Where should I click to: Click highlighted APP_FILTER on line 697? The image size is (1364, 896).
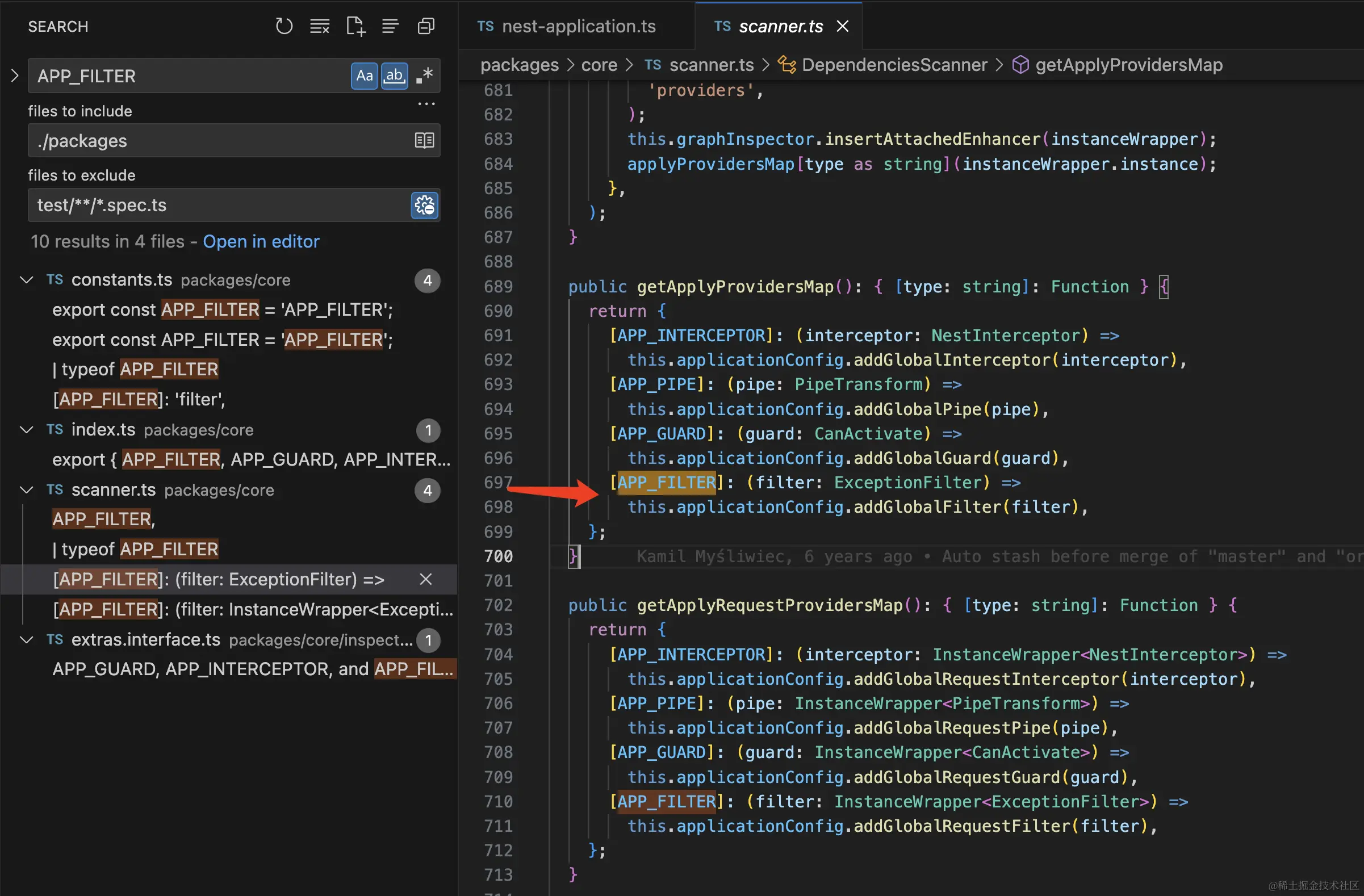(667, 483)
